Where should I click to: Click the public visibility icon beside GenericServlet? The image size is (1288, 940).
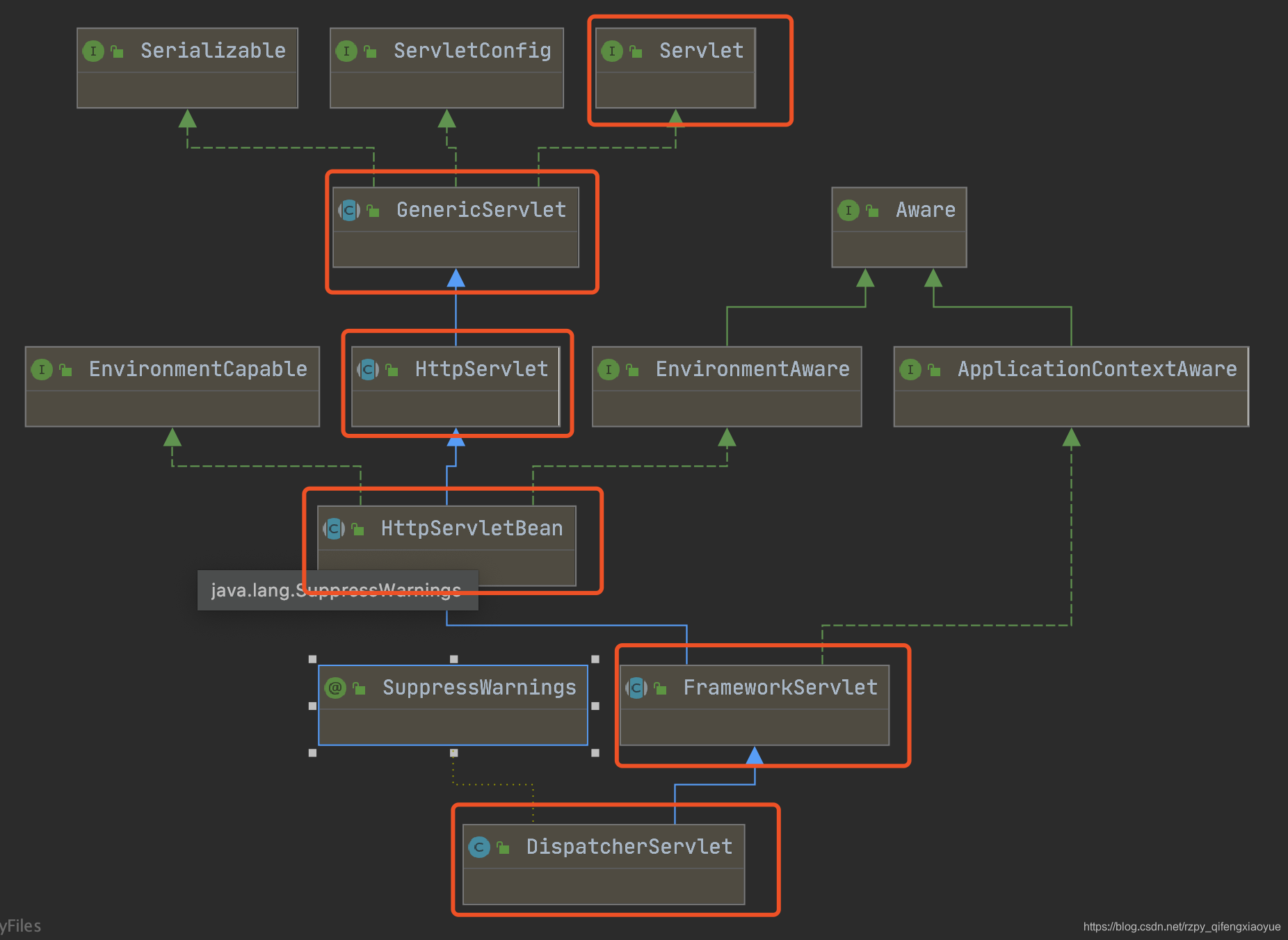[x=373, y=211]
